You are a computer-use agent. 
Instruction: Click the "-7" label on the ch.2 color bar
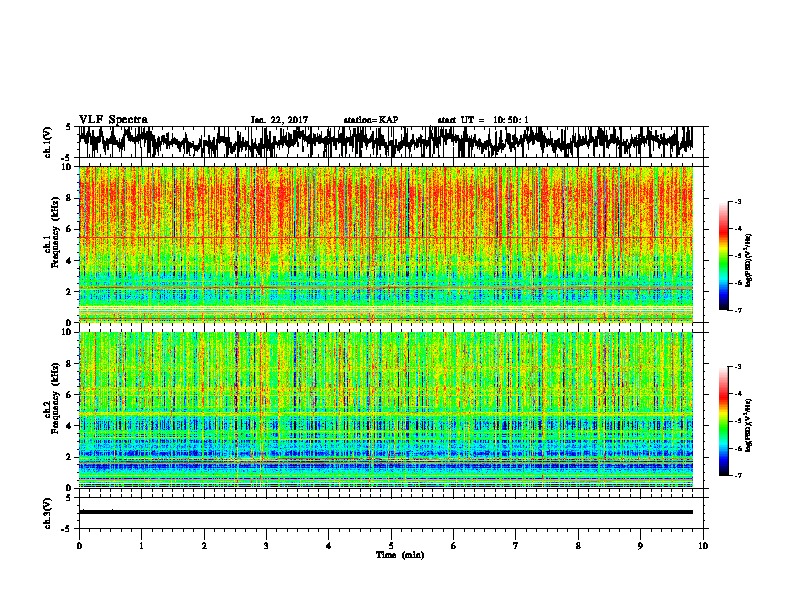[x=737, y=475]
